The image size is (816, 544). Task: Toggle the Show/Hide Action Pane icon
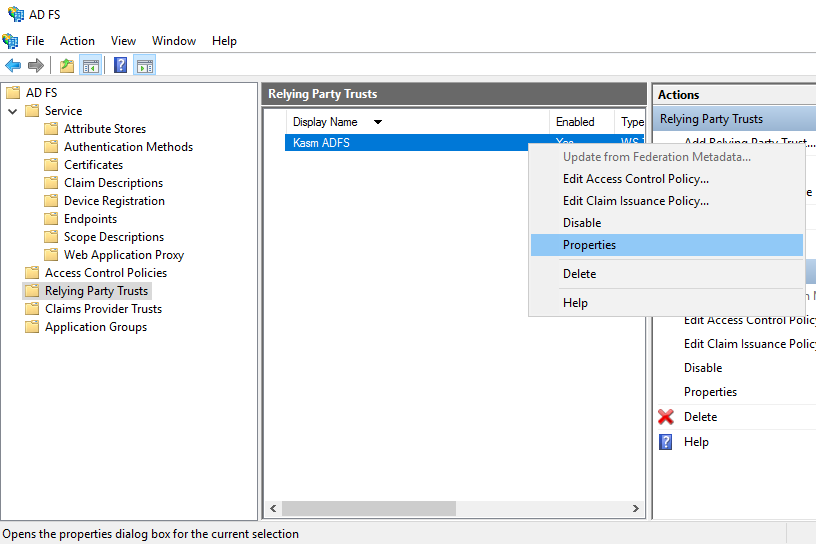(145, 66)
